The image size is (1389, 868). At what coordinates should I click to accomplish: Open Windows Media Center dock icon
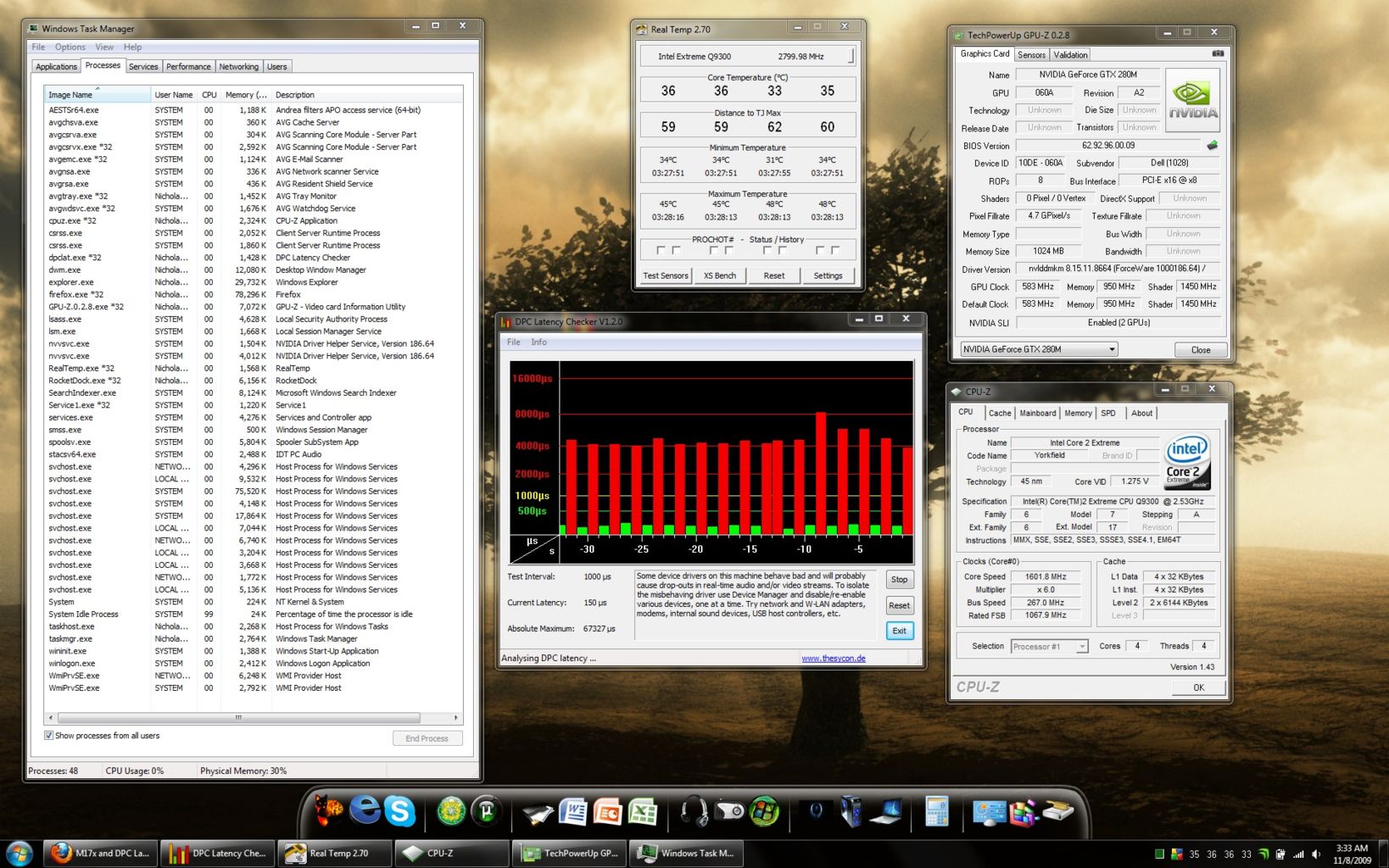(764, 811)
